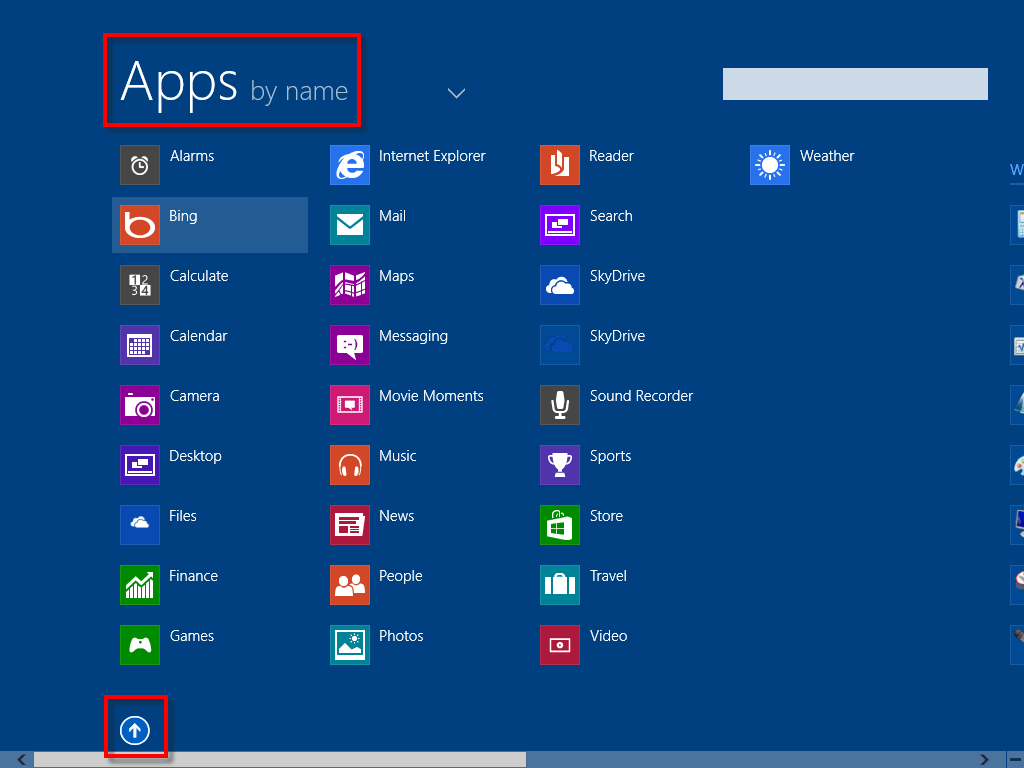Launch the Photos app icon
This screenshot has height=768, width=1024.
point(350,645)
